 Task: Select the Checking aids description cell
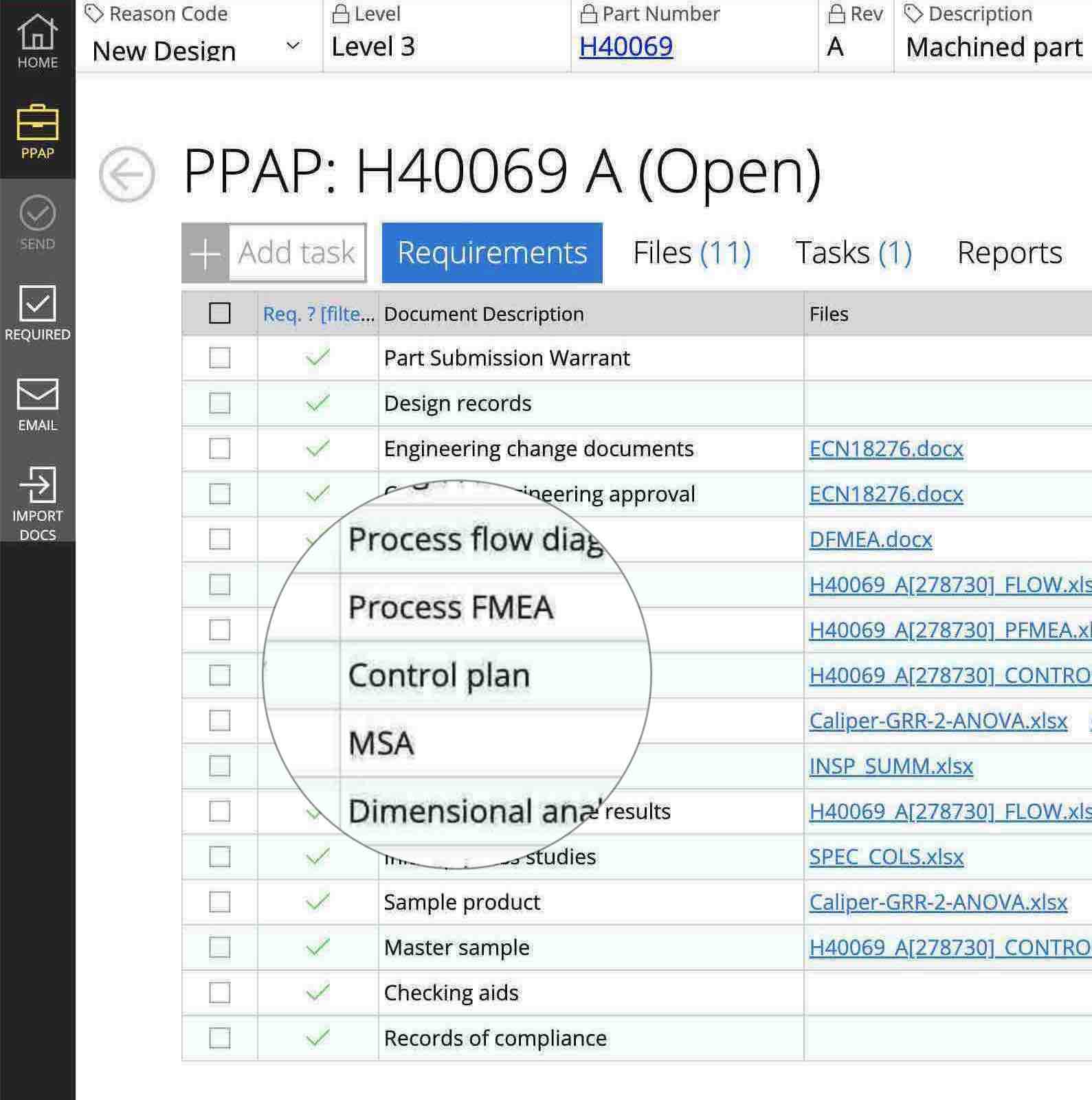[x=591, y=993]
